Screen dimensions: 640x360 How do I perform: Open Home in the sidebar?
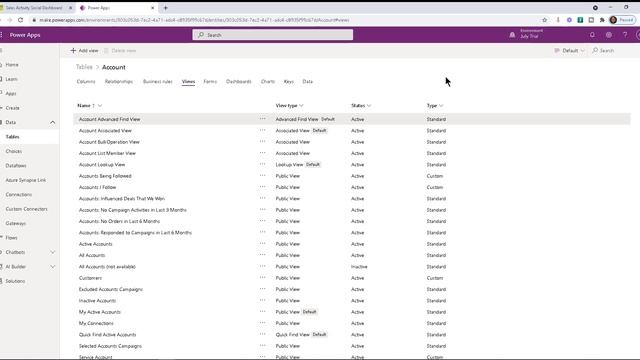click(x=12, y=64)
